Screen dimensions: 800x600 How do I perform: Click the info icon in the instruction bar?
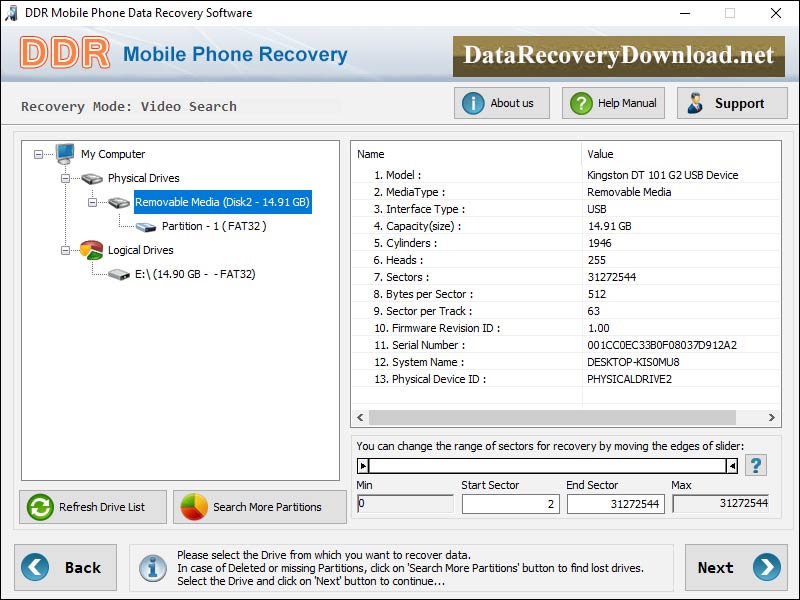[x=152, y=569]
